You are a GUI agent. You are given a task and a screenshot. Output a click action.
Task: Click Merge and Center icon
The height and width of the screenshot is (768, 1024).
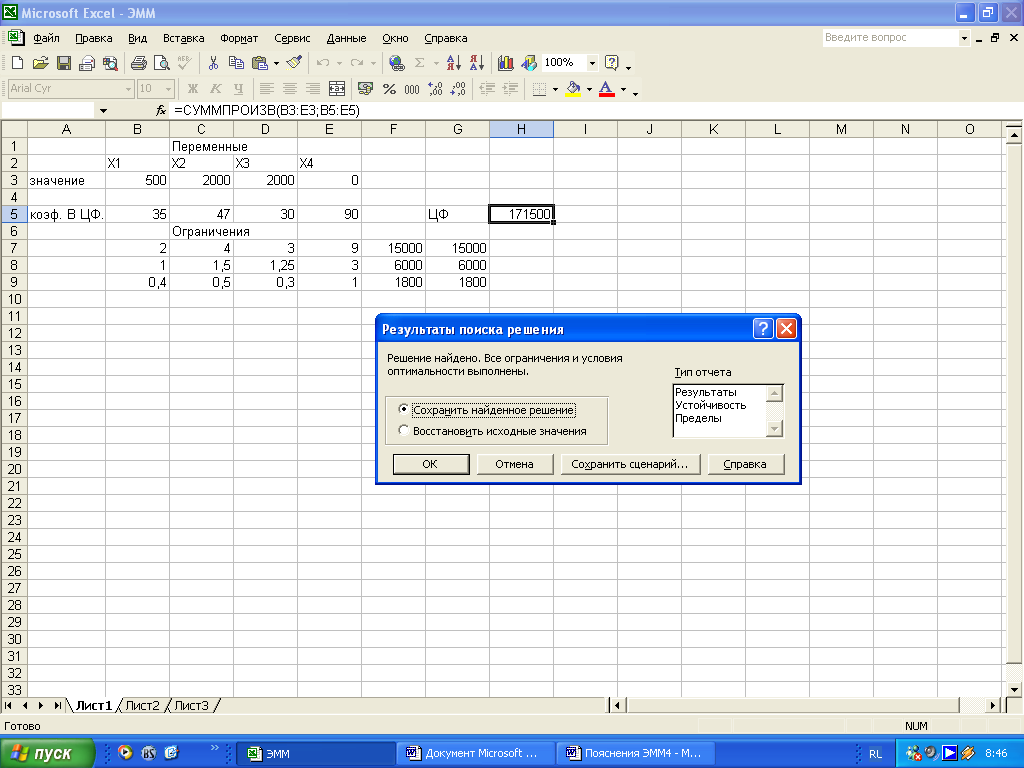tap(337, 89)
